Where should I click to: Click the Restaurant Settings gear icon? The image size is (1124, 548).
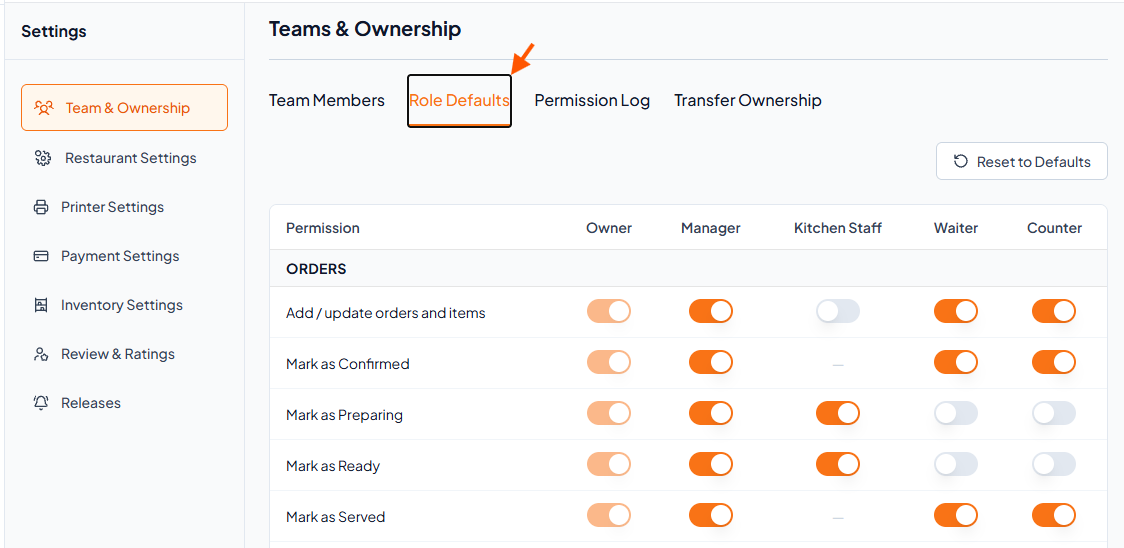click(42, 158)
